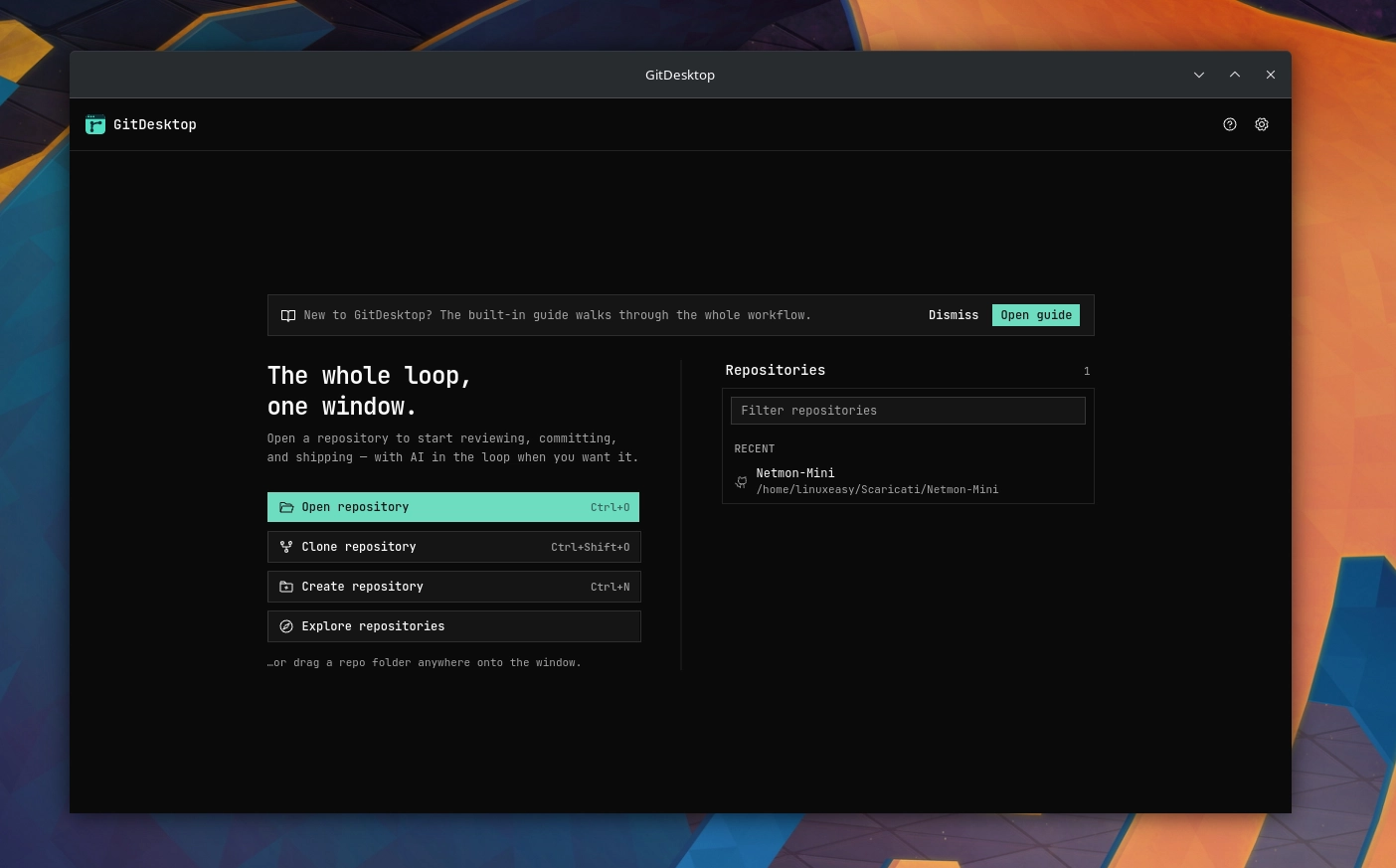Click the folder icon on Open repository
The image size is (1396, 868).
(286, 507)
